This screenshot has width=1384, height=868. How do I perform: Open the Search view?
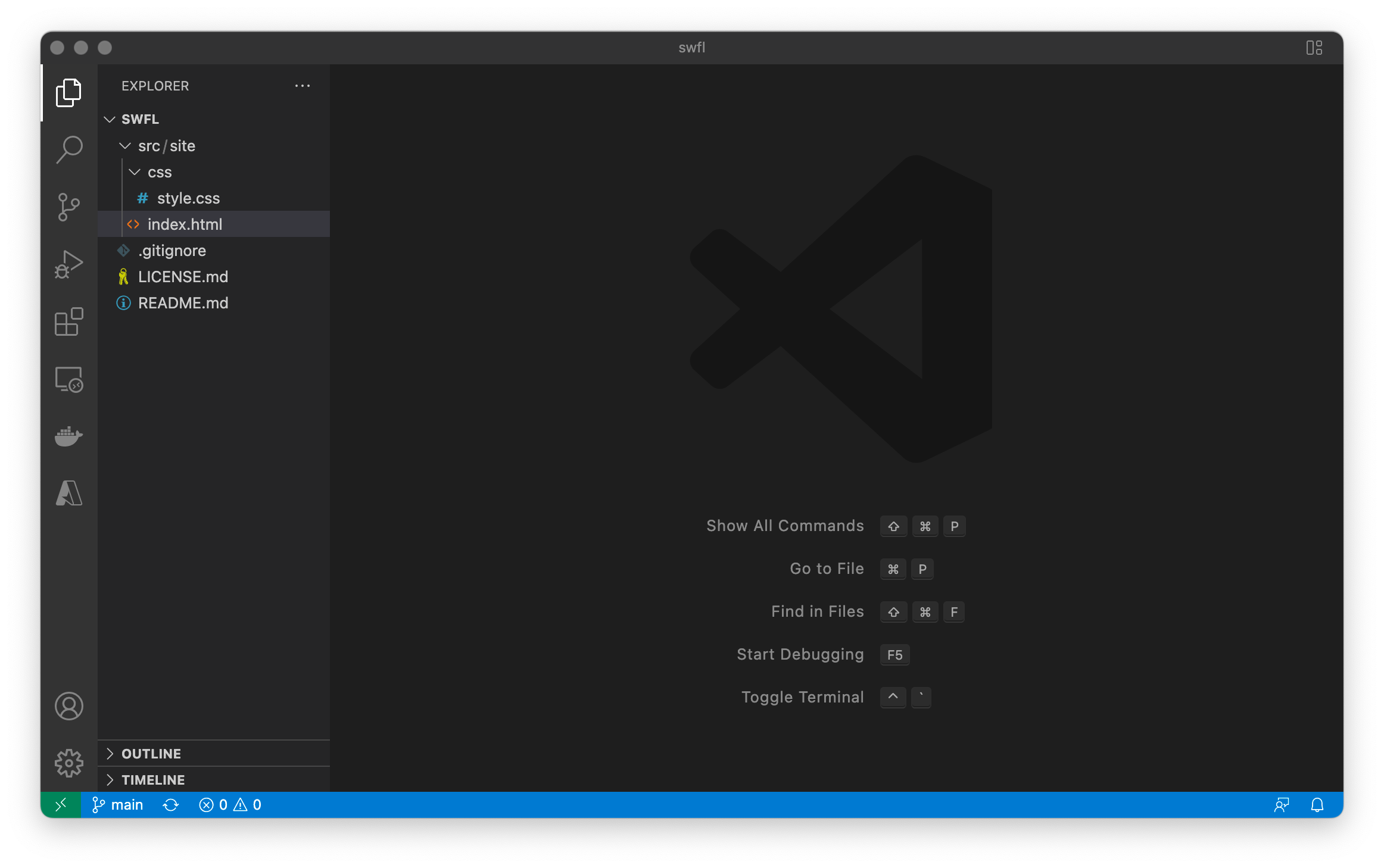coord(69,149)
